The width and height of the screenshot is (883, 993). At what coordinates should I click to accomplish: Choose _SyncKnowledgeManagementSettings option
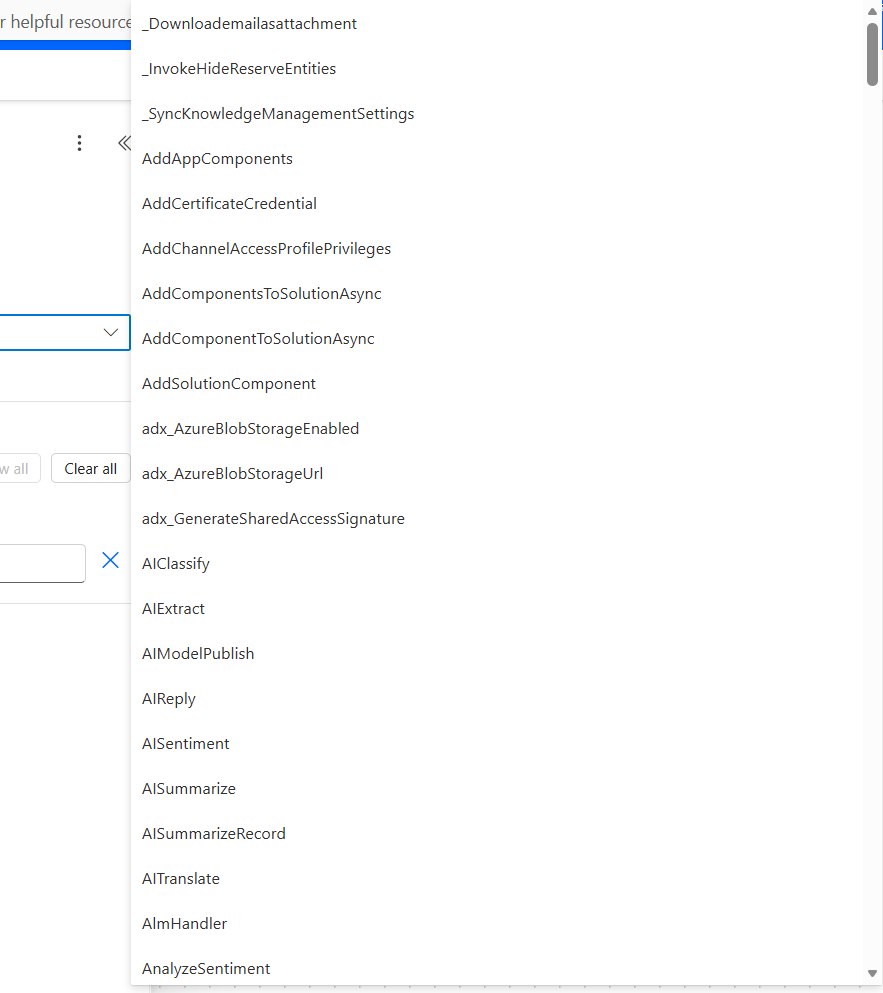point(278,114)
